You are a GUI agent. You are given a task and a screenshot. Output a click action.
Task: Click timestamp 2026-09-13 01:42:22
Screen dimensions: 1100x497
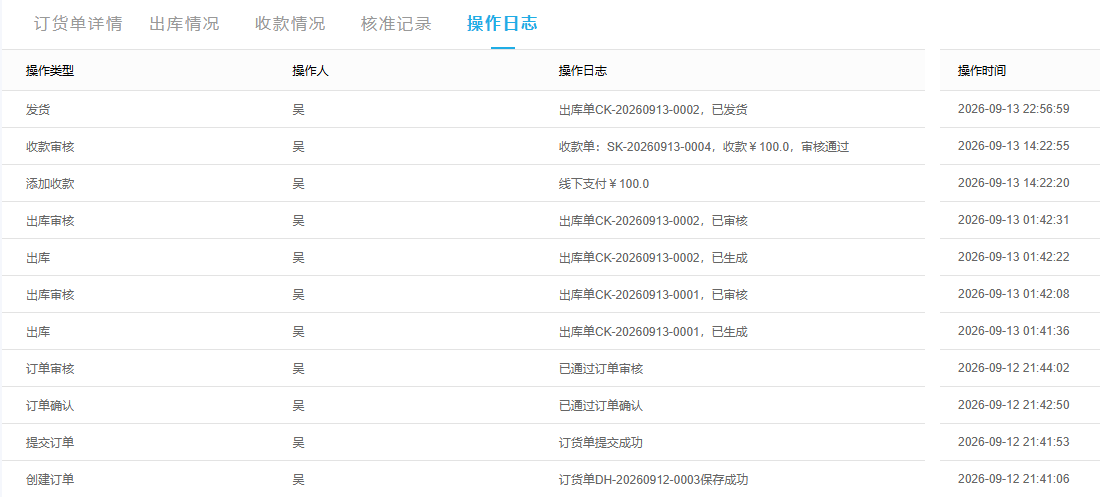(x=1013, y=258)
